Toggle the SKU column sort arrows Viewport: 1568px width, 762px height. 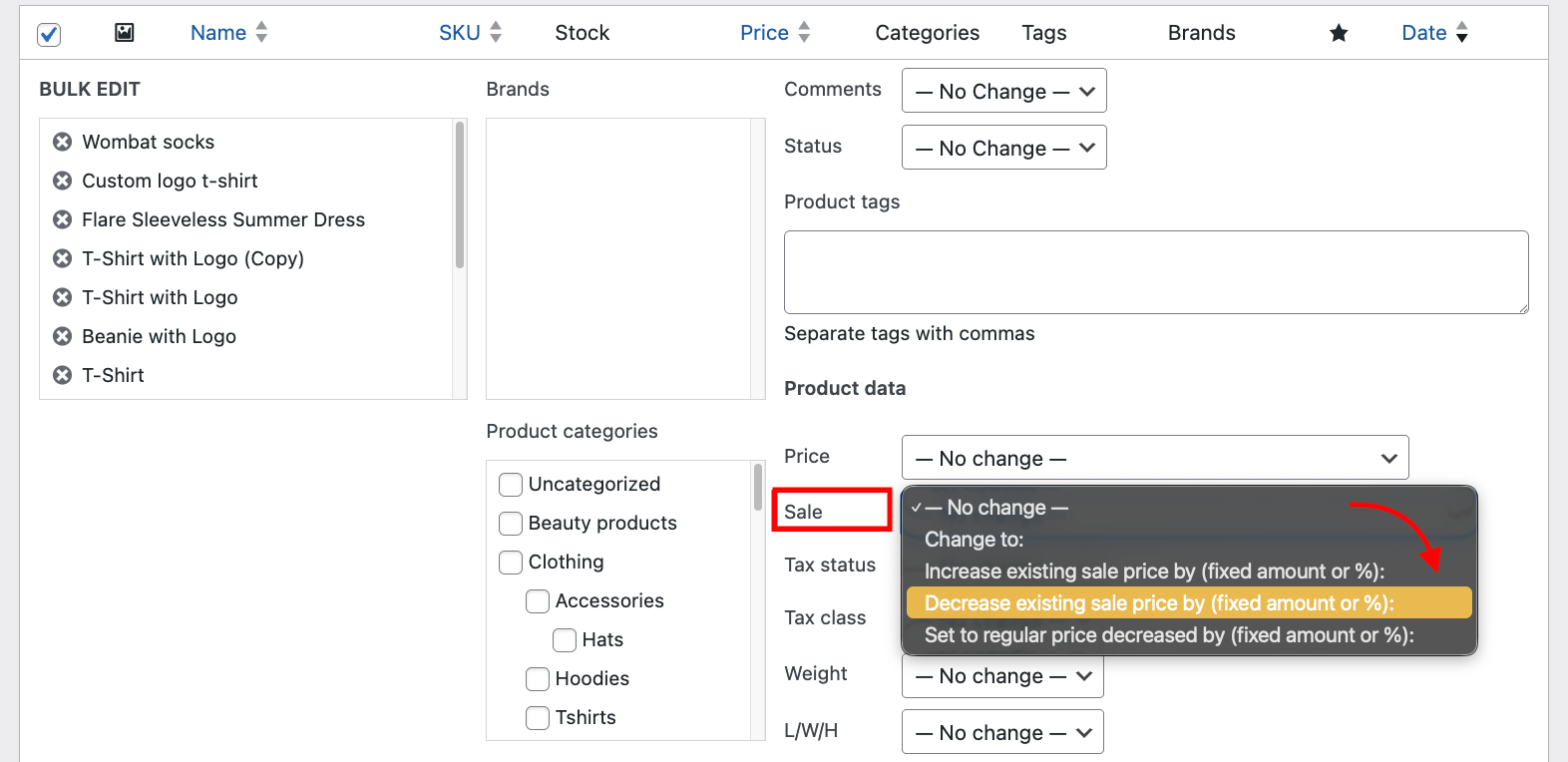[496, 32]
